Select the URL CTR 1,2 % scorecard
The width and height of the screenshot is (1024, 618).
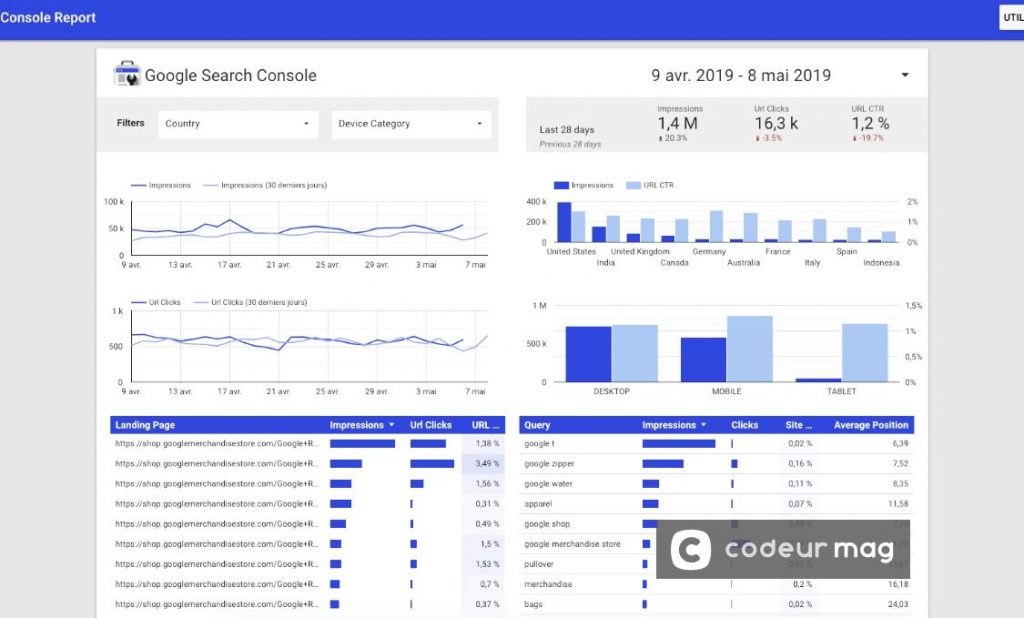point(869,123)
